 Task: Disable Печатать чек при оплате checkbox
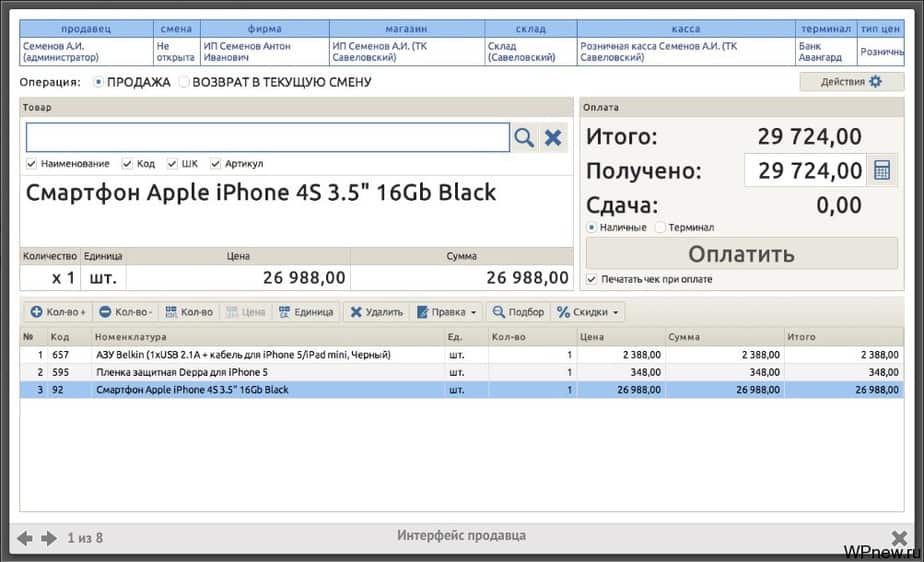coord(592,279)
